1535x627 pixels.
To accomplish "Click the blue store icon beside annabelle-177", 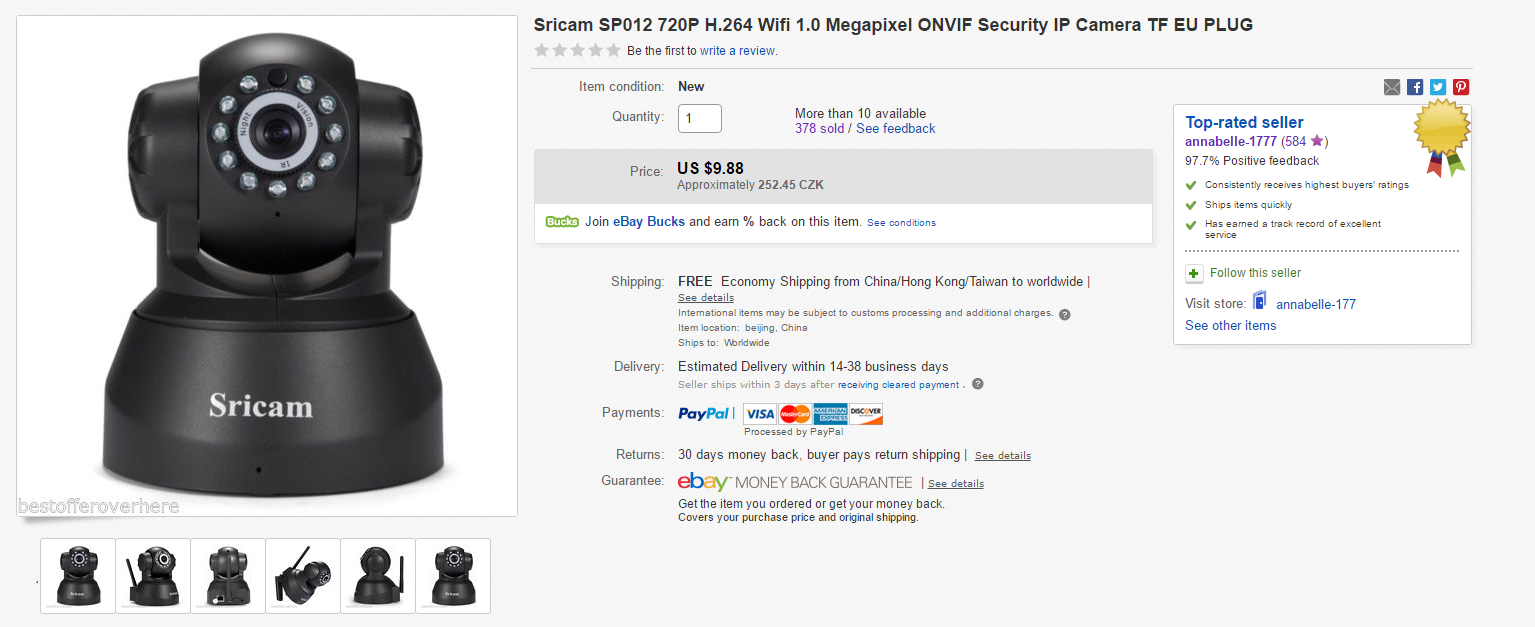I will coord(1259,303).
